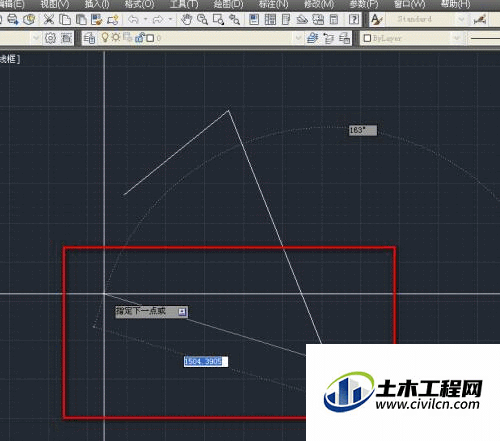Open the Sheet Set Manager icon

pyautogui.click(x=302, y=19)
